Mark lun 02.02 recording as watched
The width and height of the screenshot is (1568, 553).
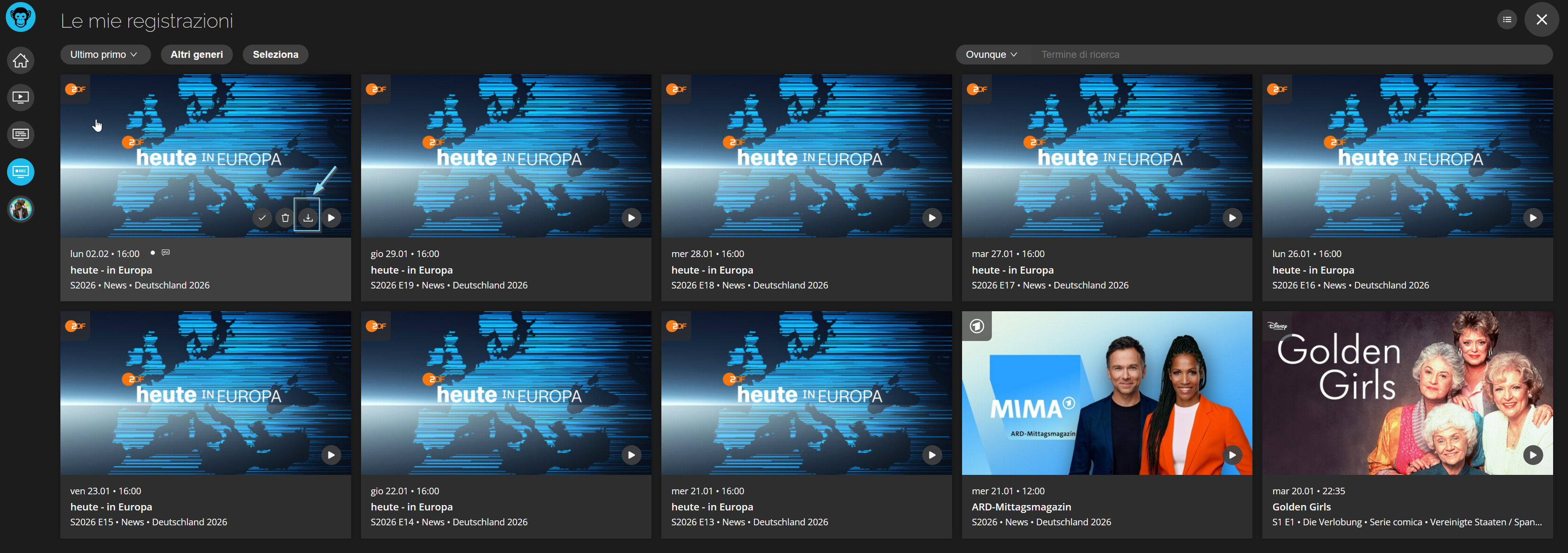[262, 218]
